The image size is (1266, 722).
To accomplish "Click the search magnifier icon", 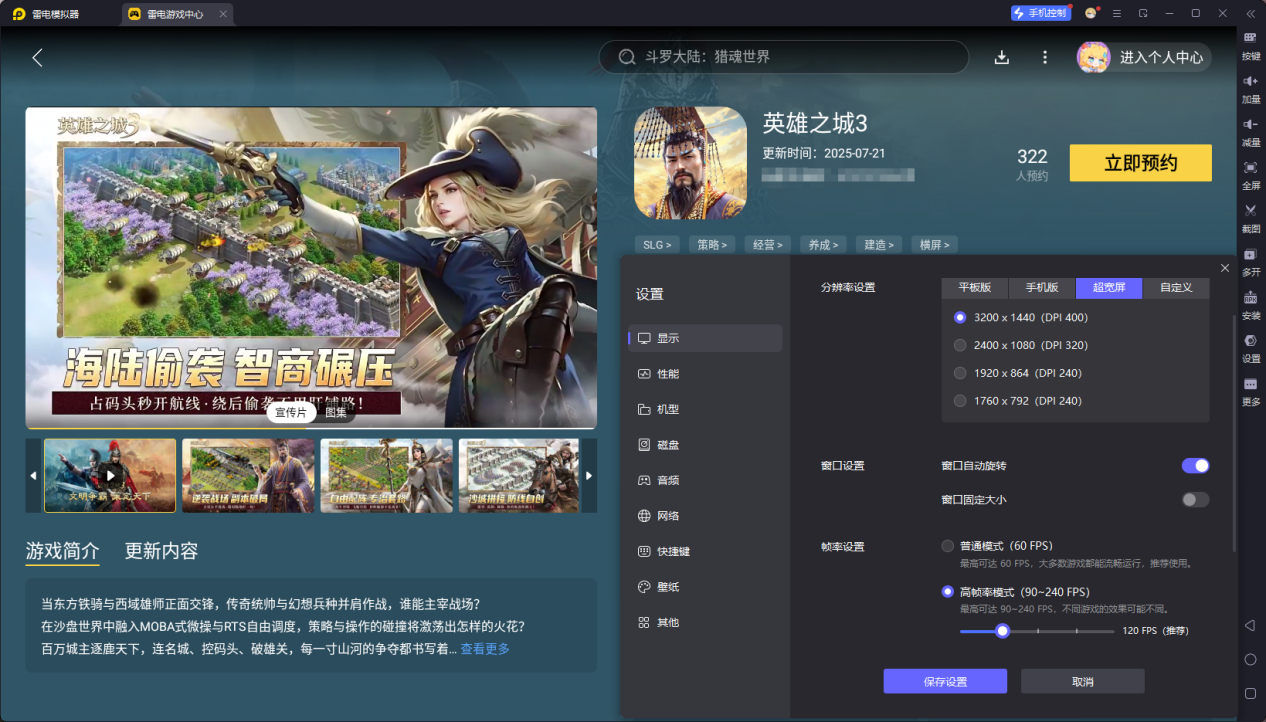I will (627, 57).
